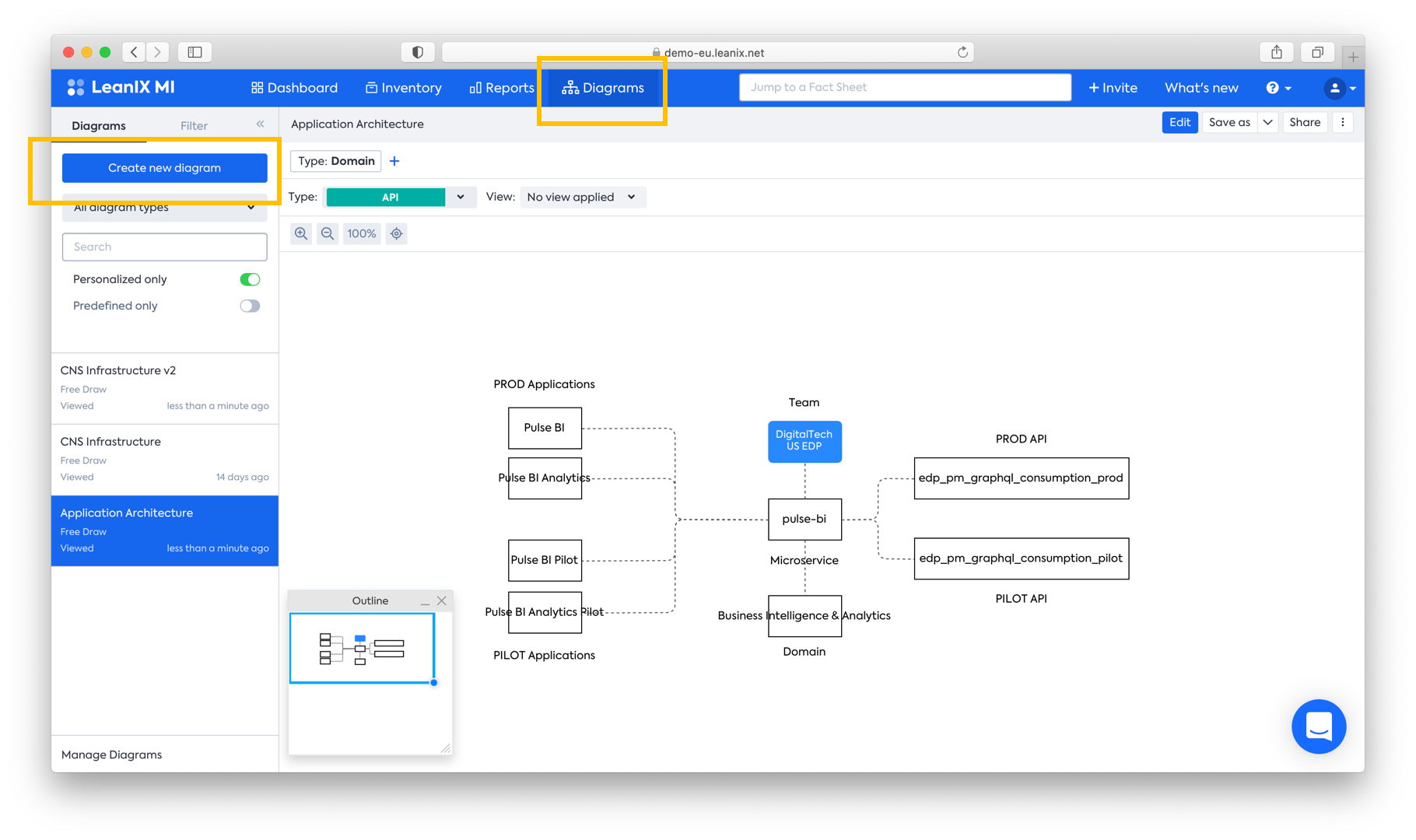Image resolution: width=1416 pixels, height=840 pixels.
Task: Switch to the Filter tab
Action: 194,125
